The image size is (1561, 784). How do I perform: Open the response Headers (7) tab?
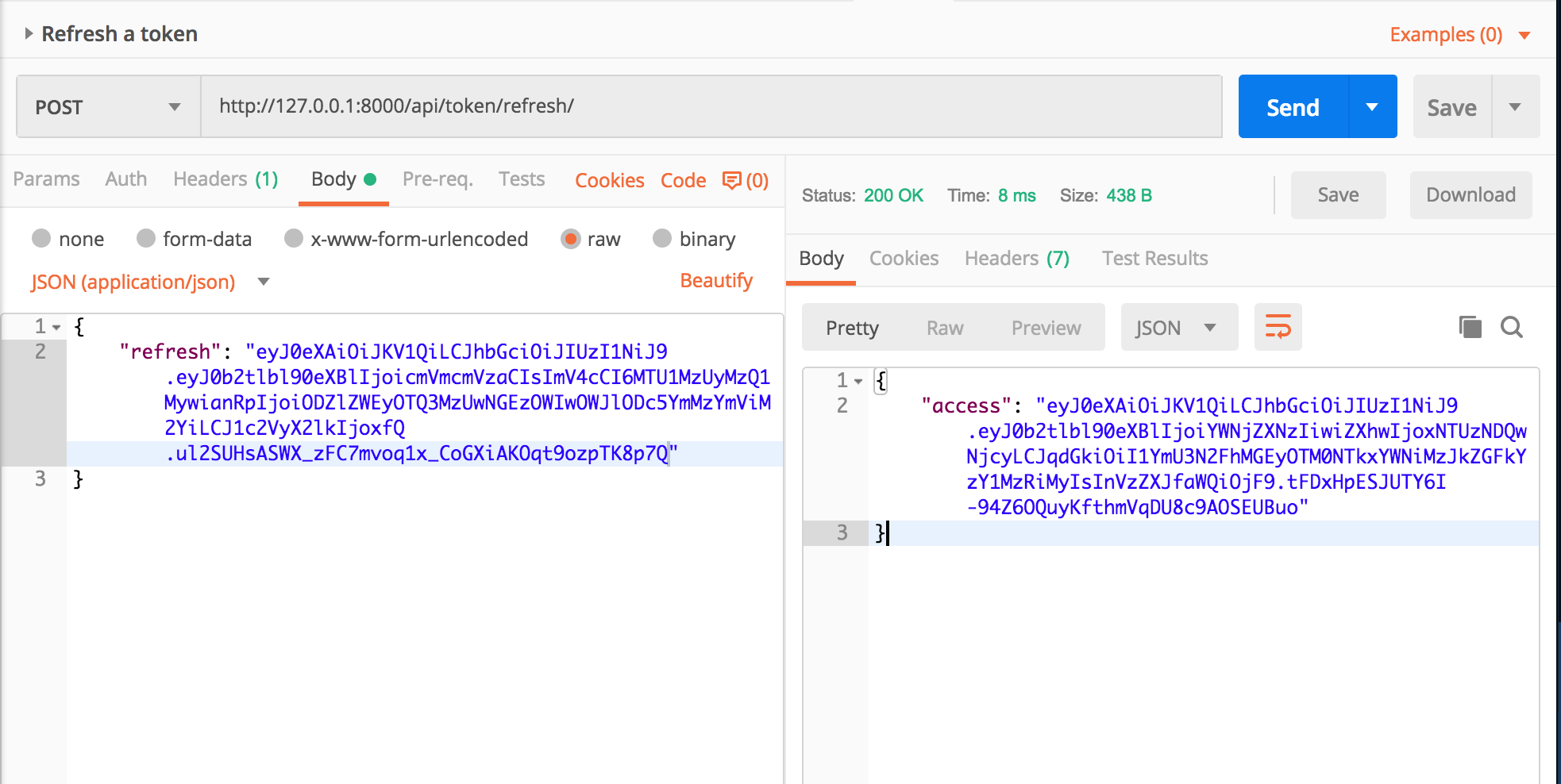[1017, 259]
